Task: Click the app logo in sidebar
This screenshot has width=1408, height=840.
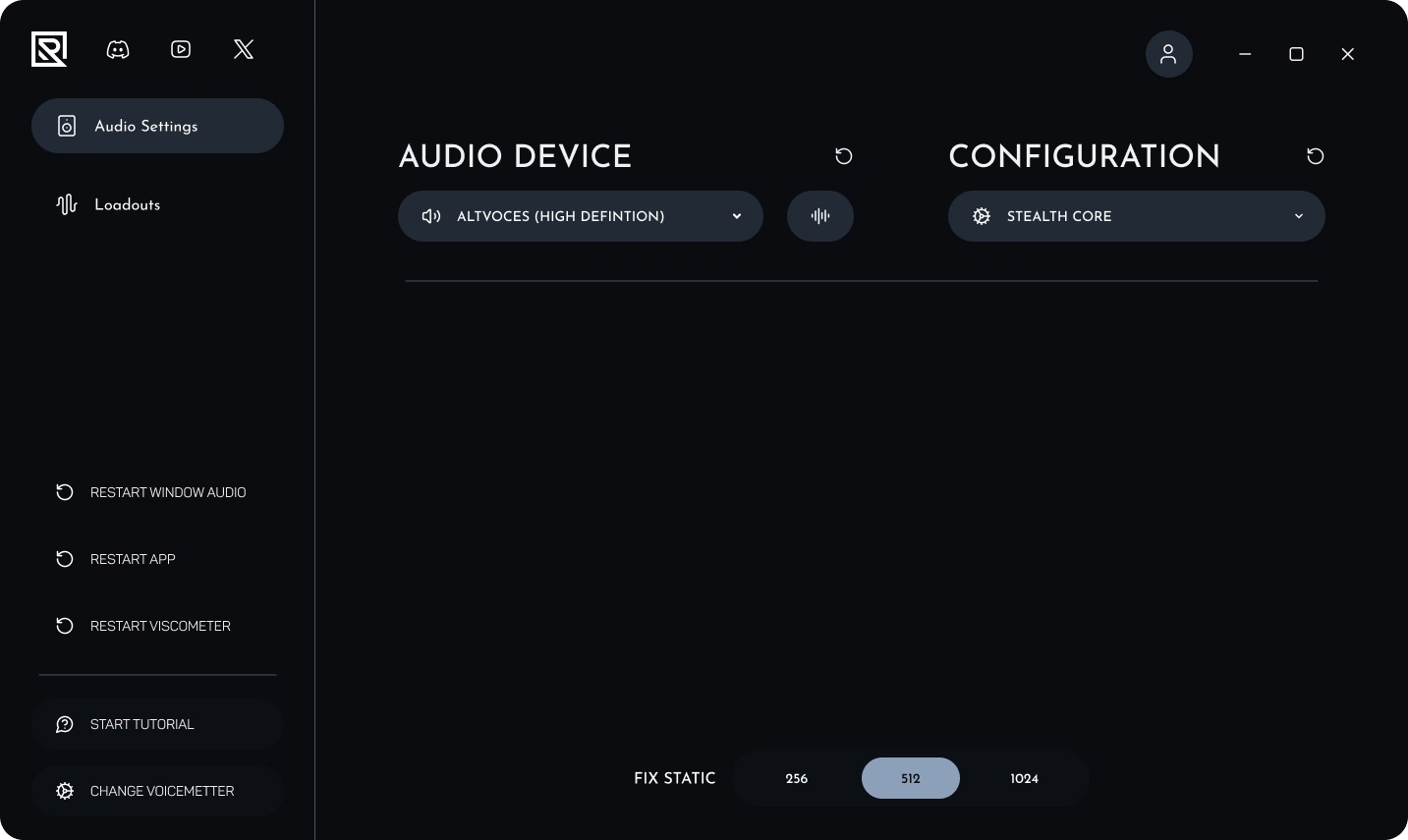Action: (x=49, y=49)
